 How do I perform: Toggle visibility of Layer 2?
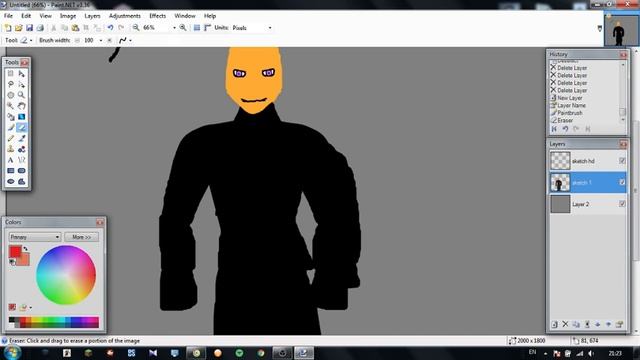pos(622,204)
